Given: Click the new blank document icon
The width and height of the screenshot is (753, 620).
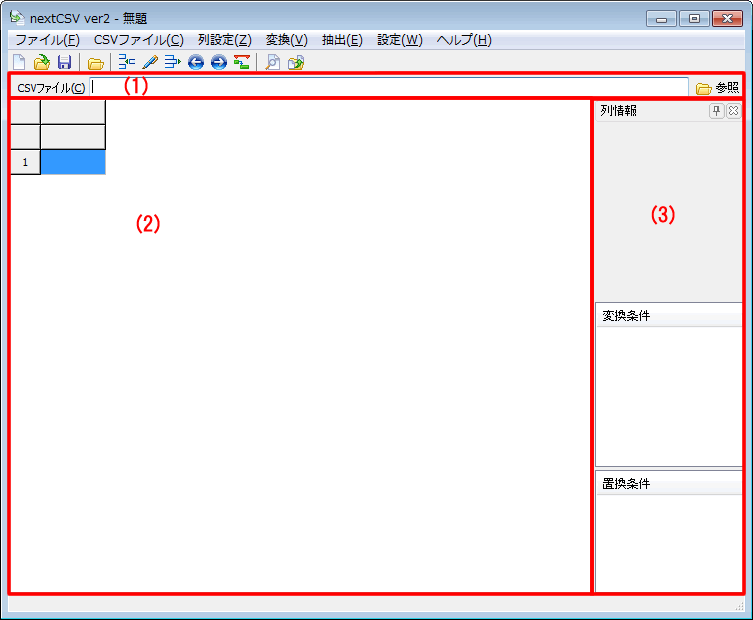Looking at the screenshot, I should (x=18, y=63).
